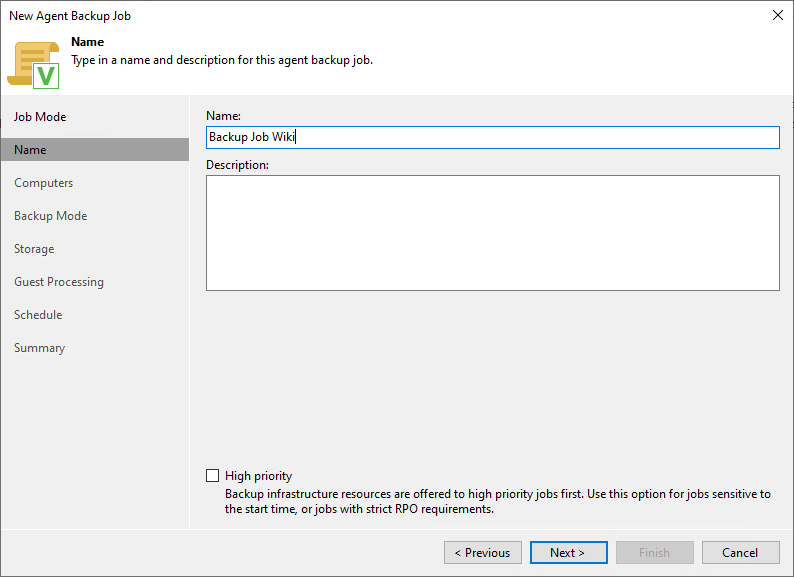Go to the Job Mode step
The height and width of the screenshot is (577, 794).
coord(40,117)
